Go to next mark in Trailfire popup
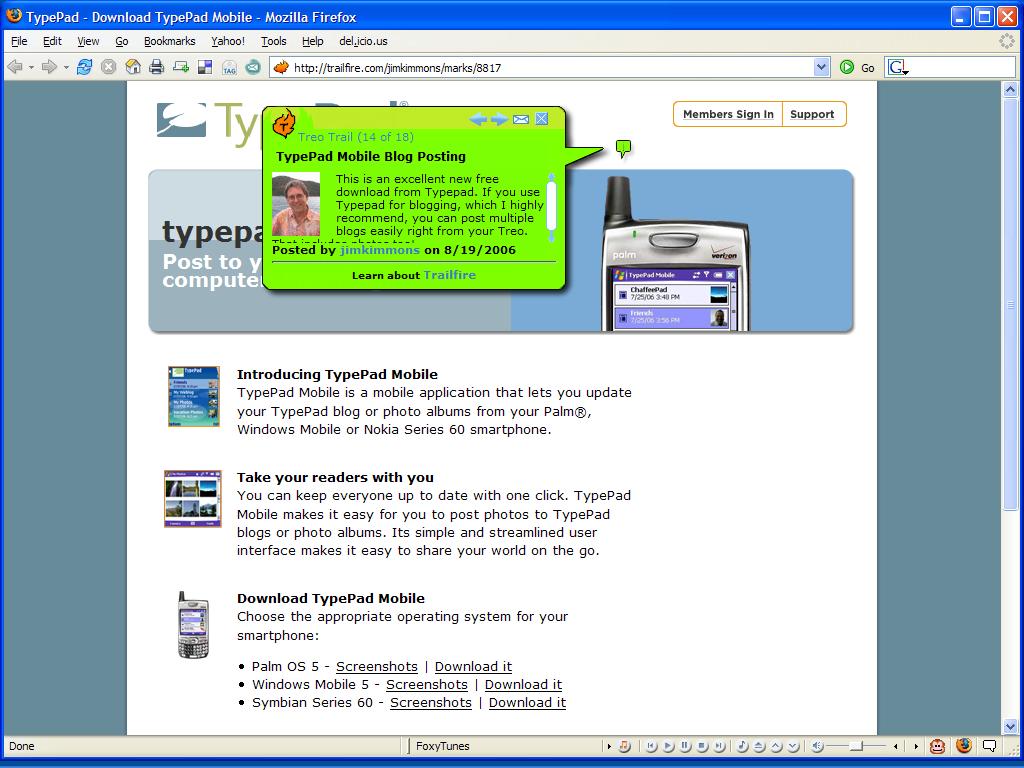The image size is (1024, 768). pyautogui.click(x=499, y=119)
